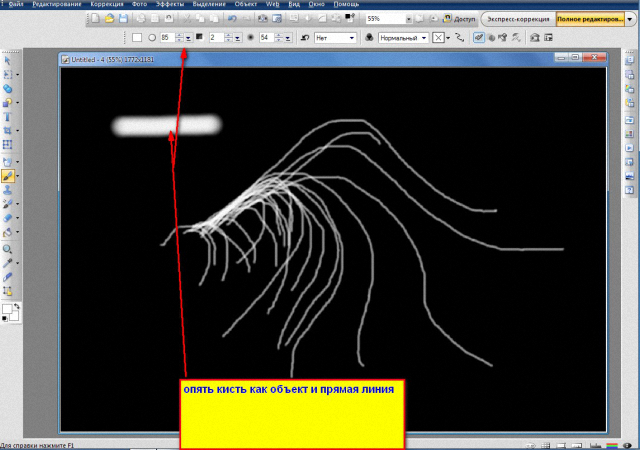Open the Выделение menu
This screenshot has width=640, height=450.
(x=209, y=4)
